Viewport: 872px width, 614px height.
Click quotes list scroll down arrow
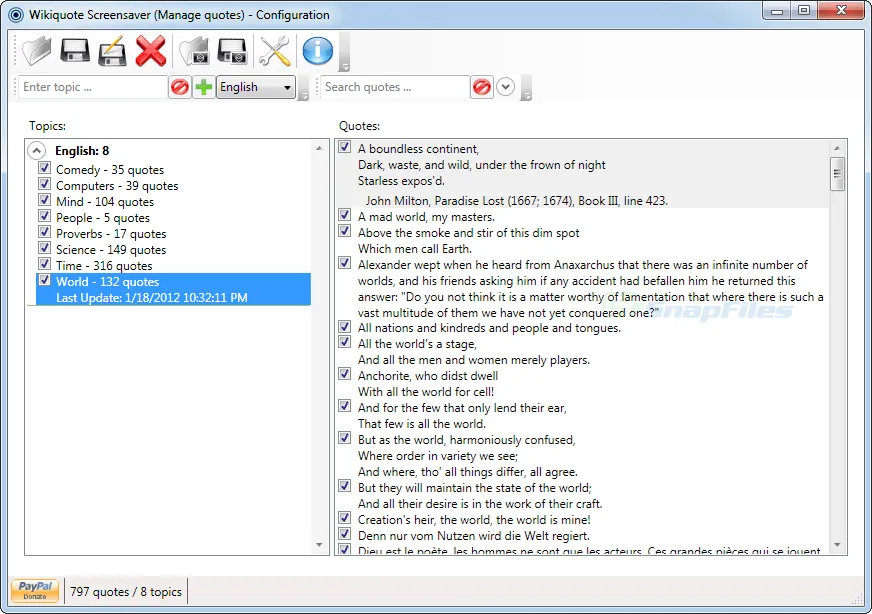click(x=837, y=545)
